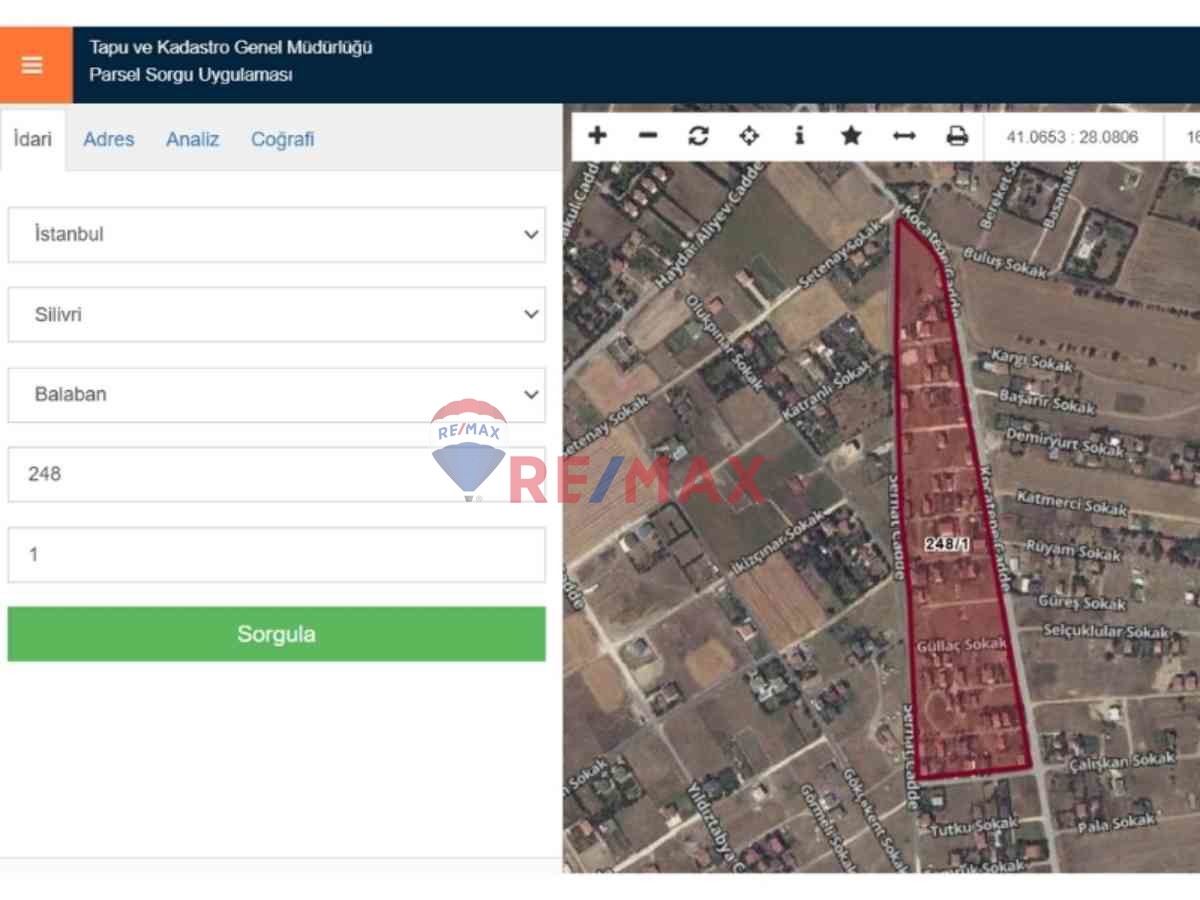Click the crosshair locate icon on the map toolbar
This screenshot has height=900, width=1200.
pos(749,136)
